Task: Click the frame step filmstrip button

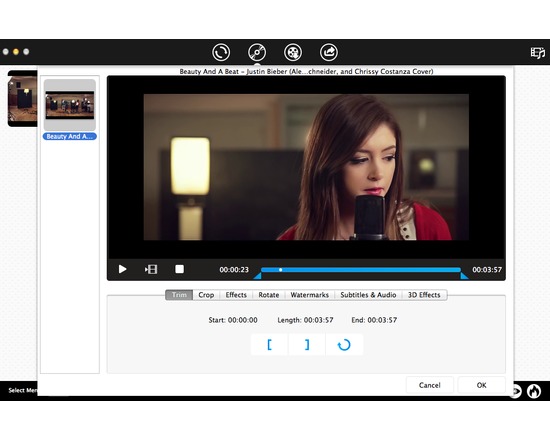Action: coord(151,269)
